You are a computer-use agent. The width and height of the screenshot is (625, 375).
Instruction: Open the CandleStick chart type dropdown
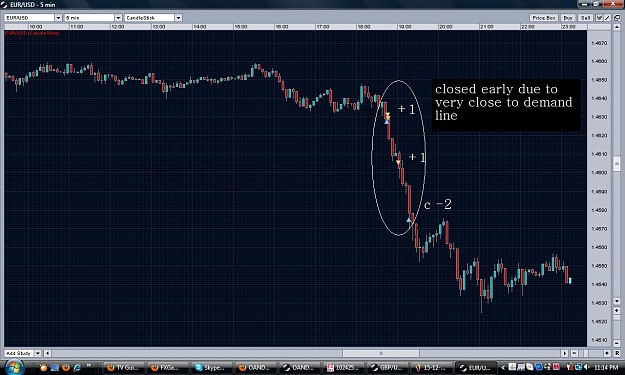179,18
